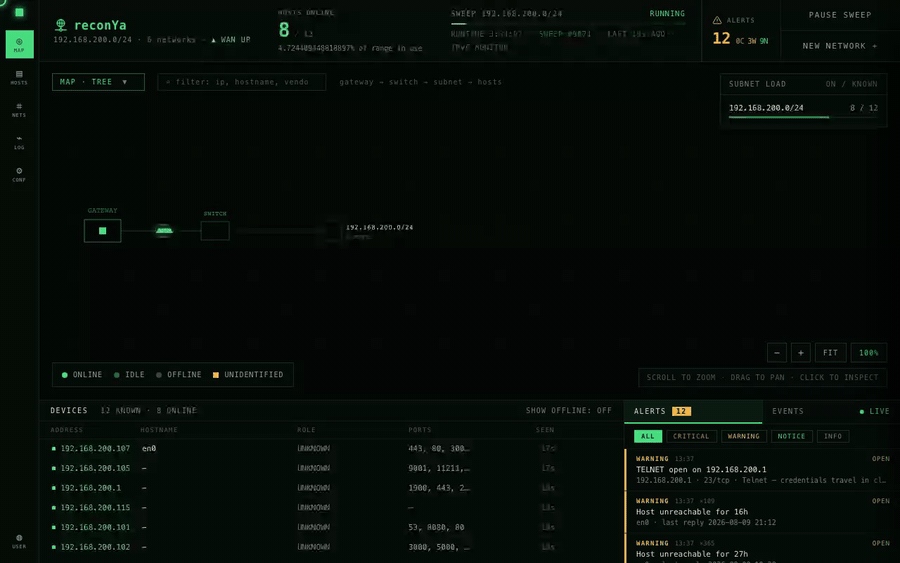The image size is (900, 563).
Task: Zoom out the map with minus button
Action: point(777,352)
